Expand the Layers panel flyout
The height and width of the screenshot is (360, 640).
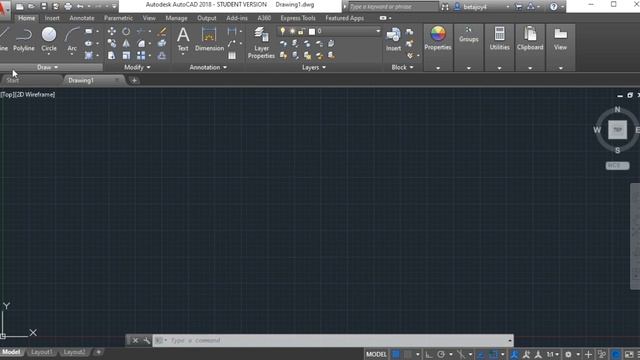coord(314,67)
